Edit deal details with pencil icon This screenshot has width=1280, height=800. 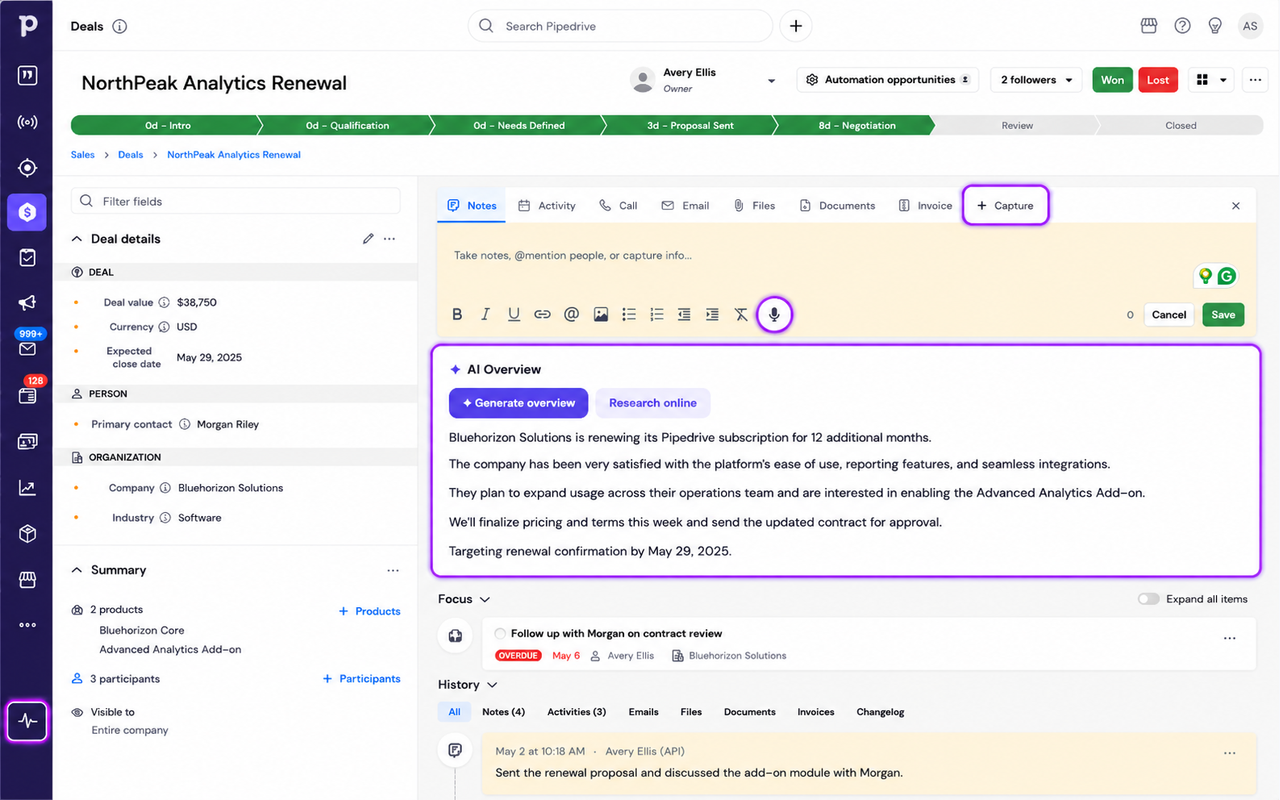pos(368,239)
